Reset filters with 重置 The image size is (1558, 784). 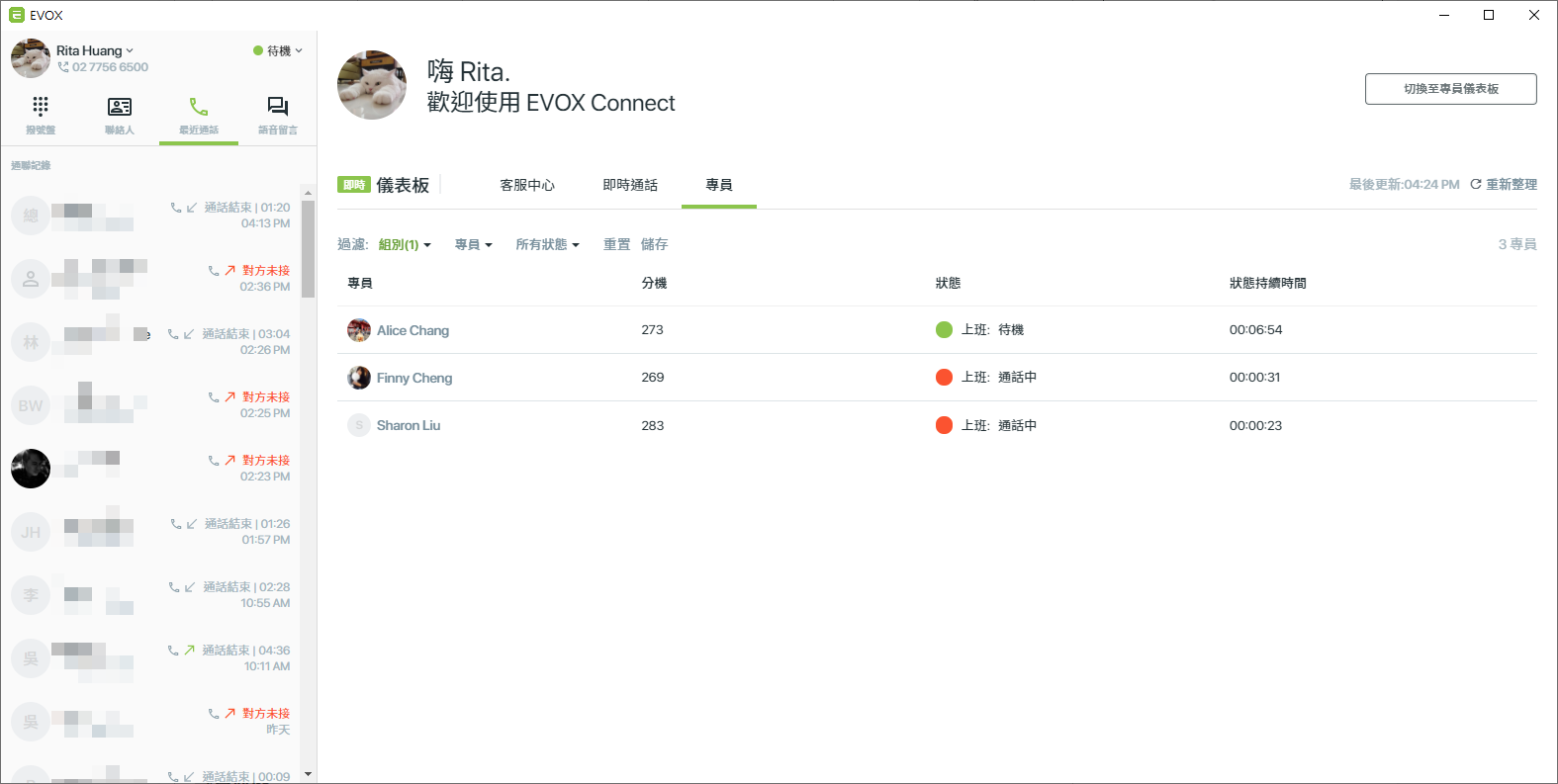point(616,245)
